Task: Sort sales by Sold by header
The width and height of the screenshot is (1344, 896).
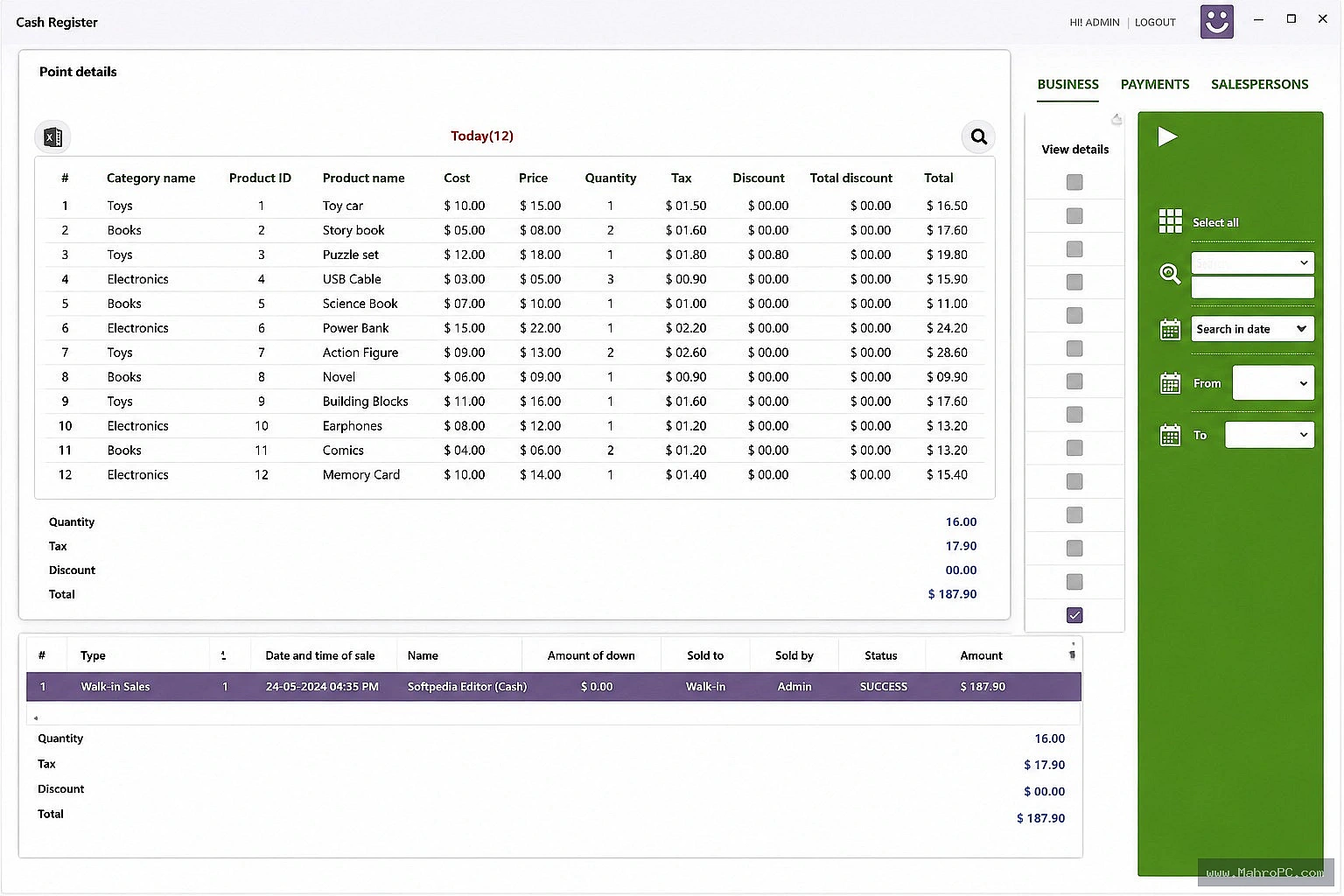Action: [x=794, y=655]
